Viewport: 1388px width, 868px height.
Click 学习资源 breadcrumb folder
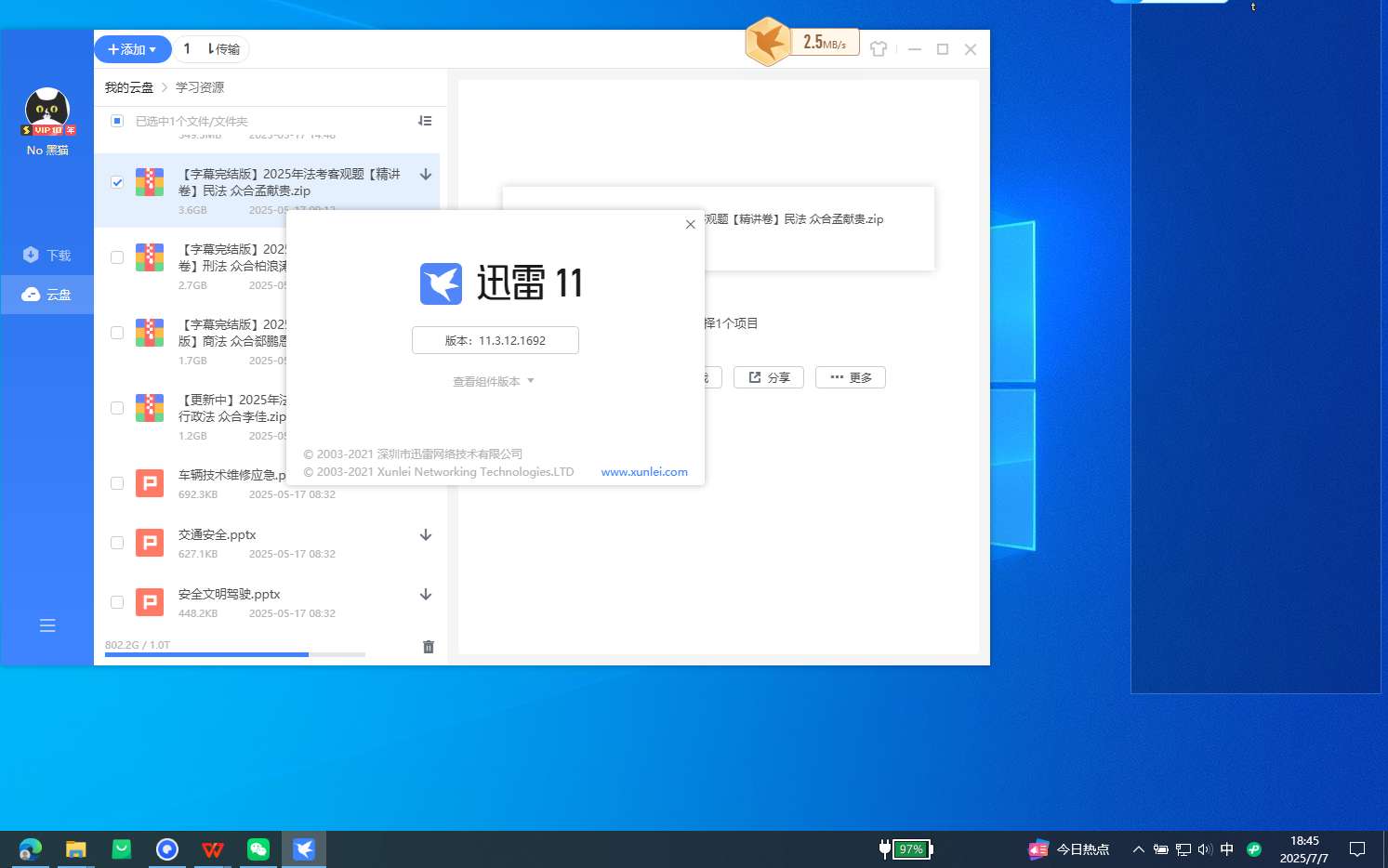coord(200,87)
